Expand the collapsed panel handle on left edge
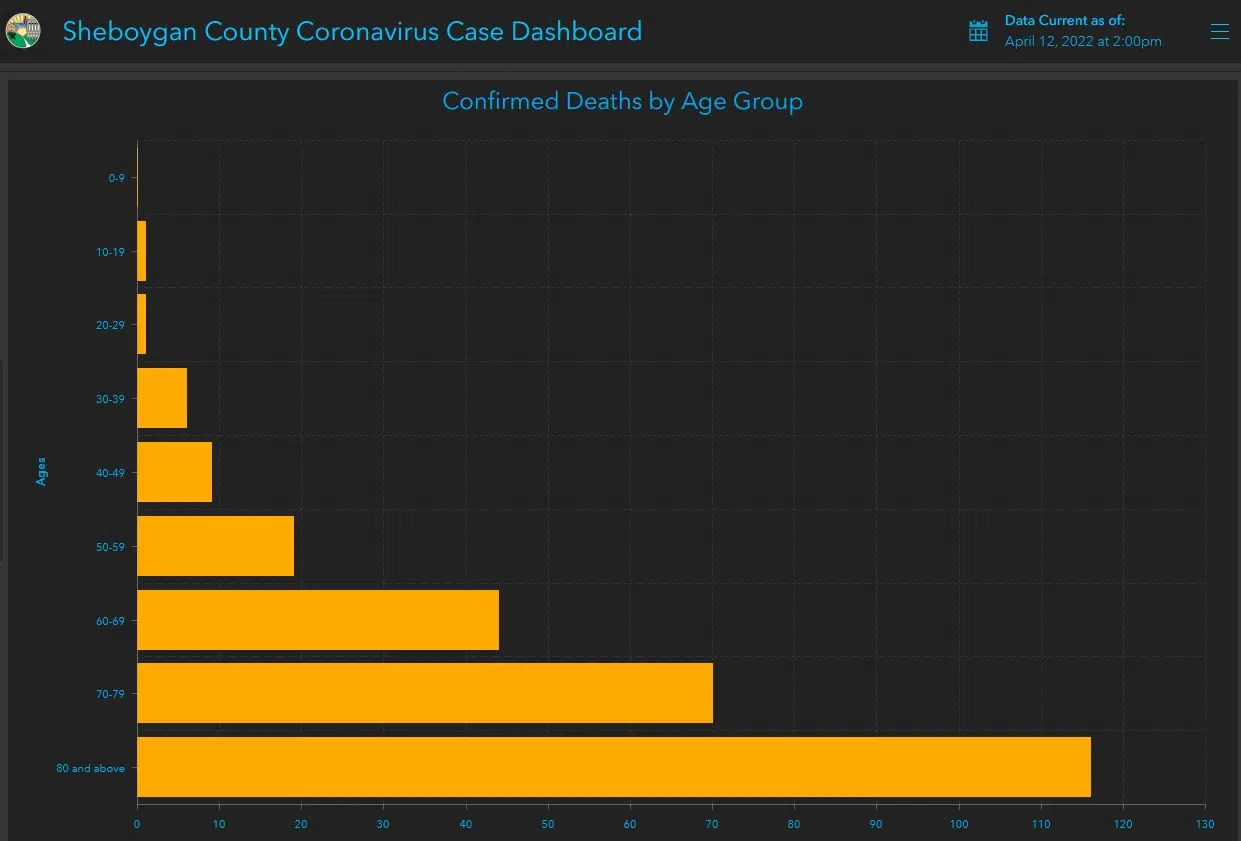 [2, 460]
